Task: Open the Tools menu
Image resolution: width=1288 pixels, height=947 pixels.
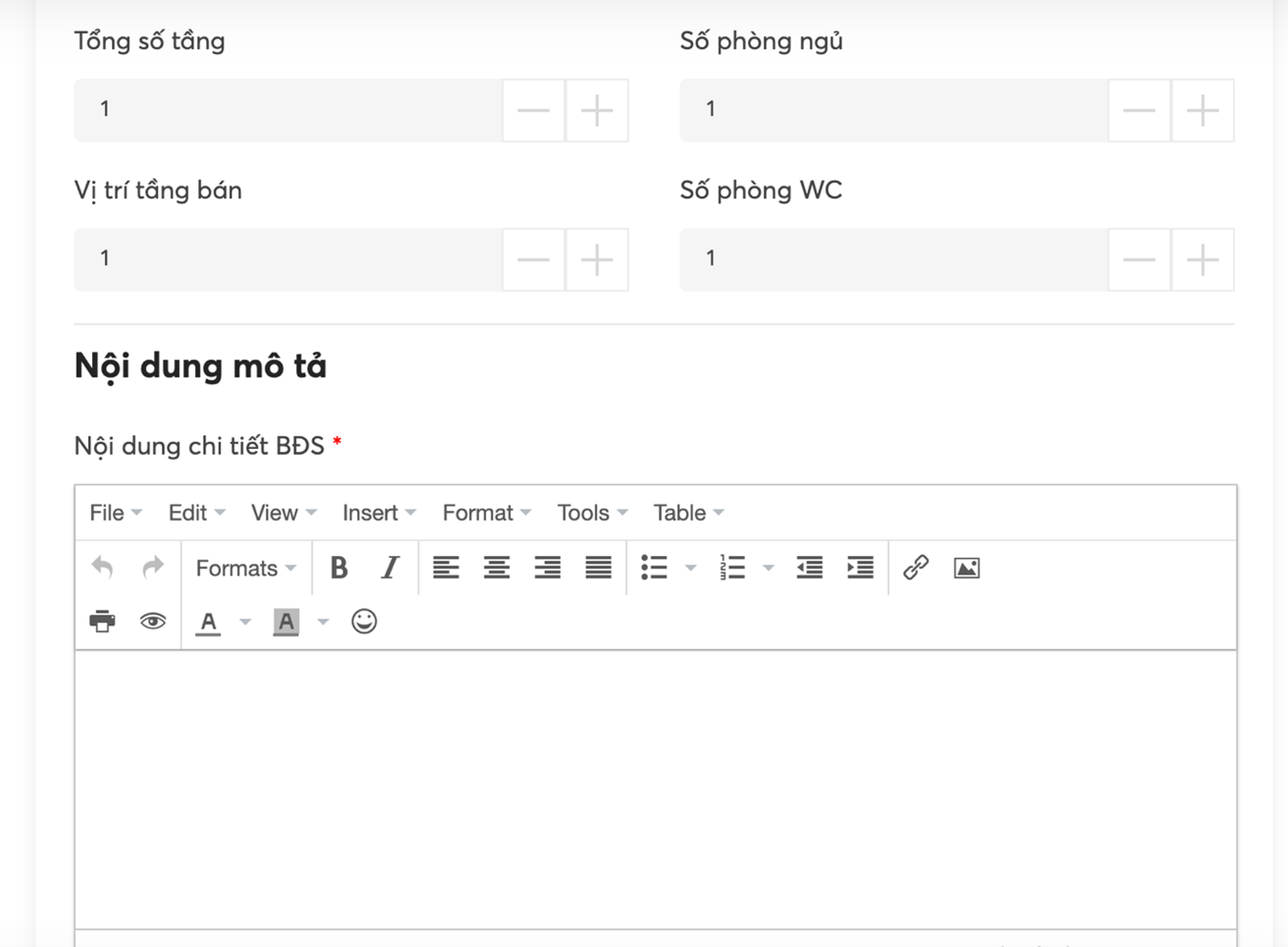Action: (593, 513)
